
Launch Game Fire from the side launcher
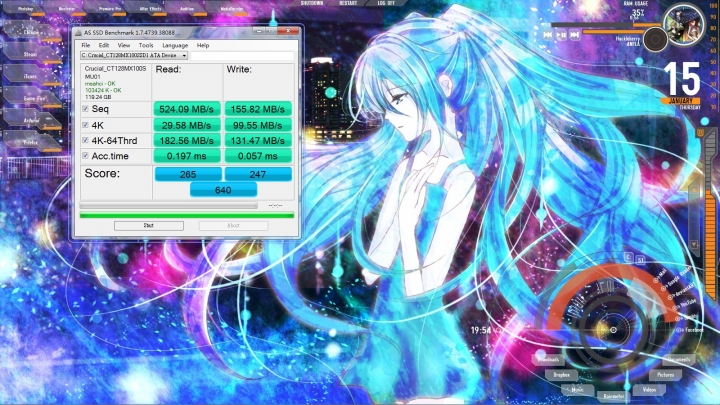(x=34, y=98)
